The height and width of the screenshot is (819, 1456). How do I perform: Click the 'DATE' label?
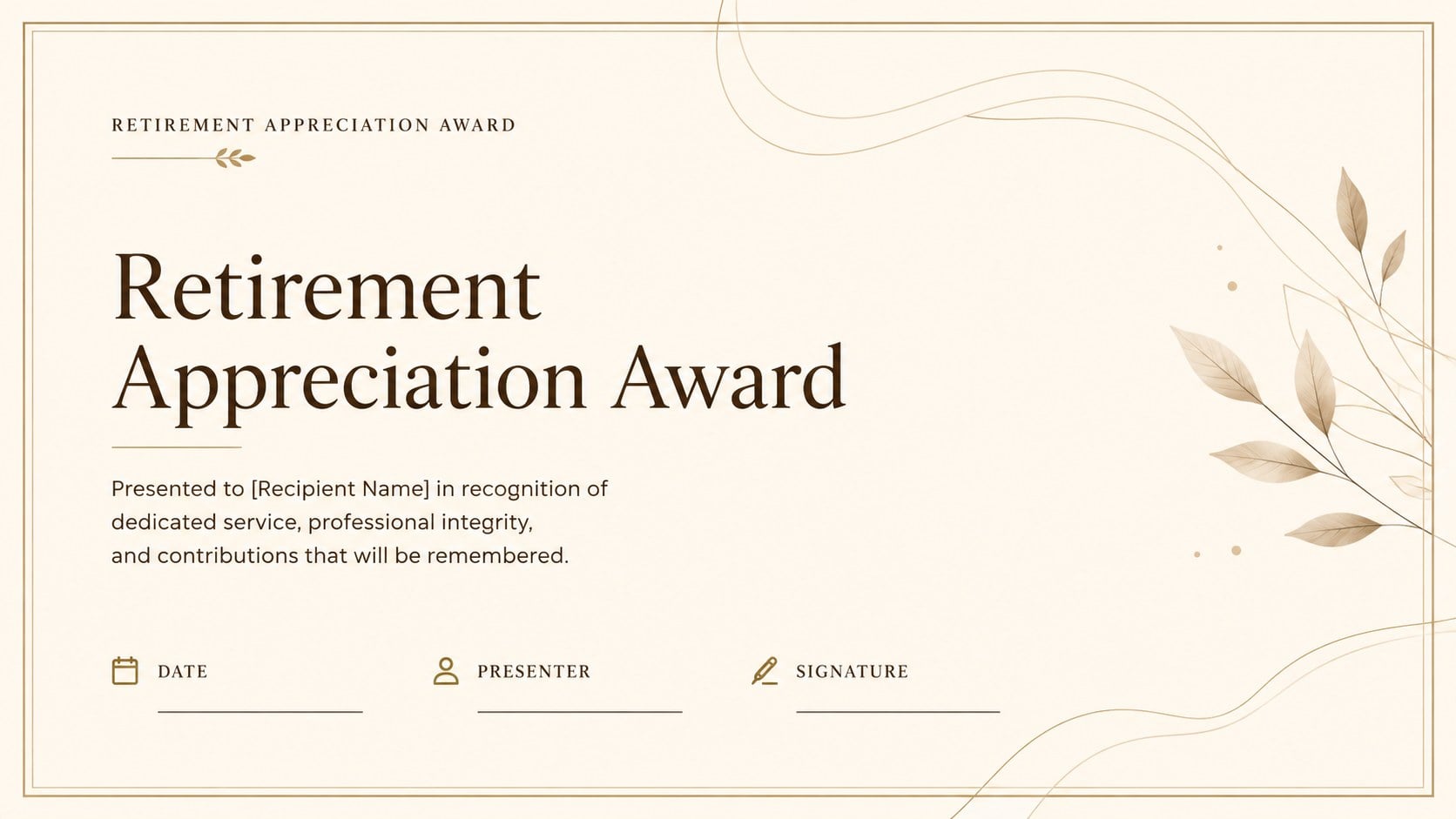click(x=183, y=672)
